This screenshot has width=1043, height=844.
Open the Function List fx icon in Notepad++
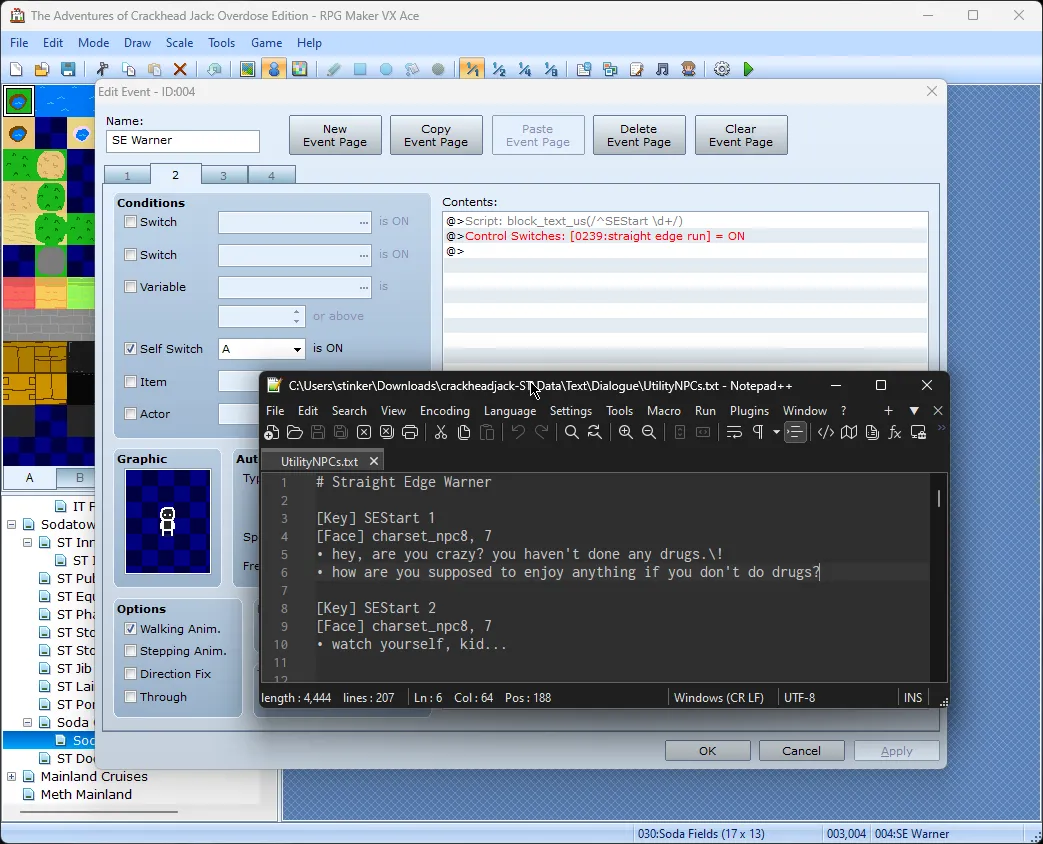coord(895,432)
